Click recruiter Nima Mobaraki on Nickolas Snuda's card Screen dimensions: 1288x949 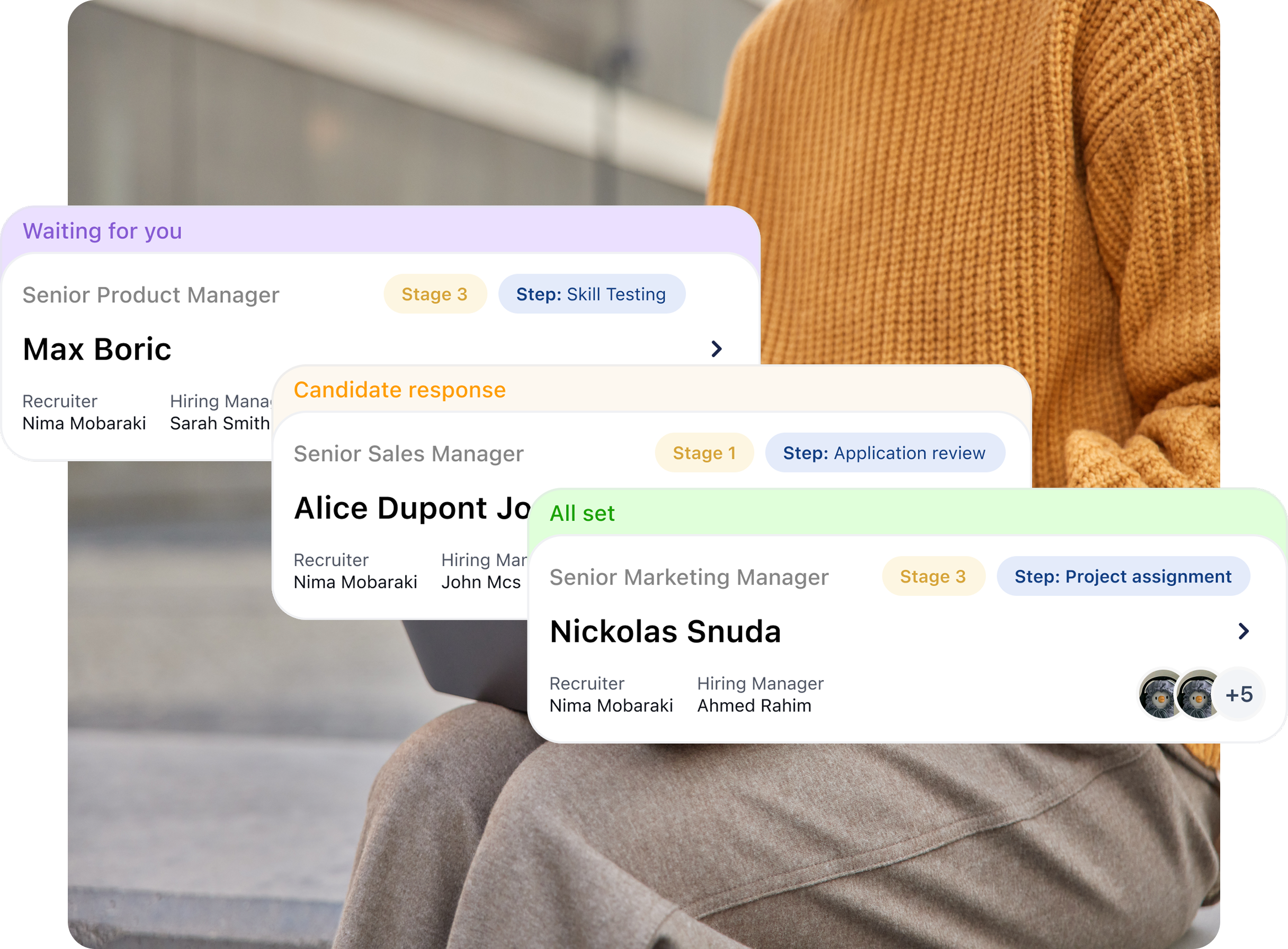click(x=611, y=705)
